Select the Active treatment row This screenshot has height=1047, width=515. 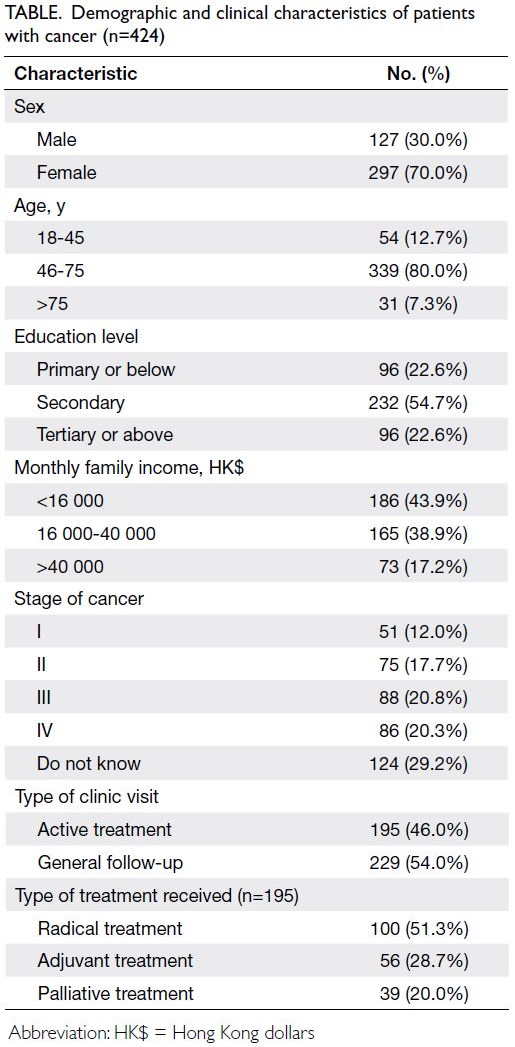(x=257, y=829)
